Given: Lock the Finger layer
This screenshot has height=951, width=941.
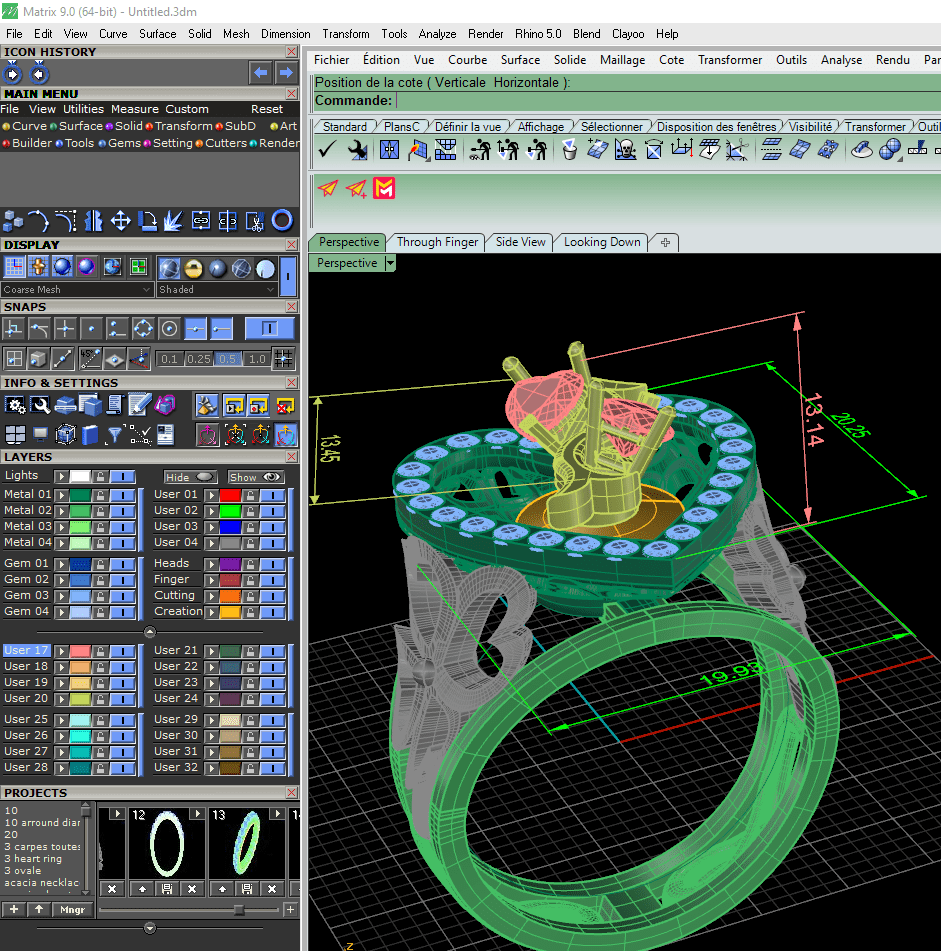Looking at the screenshot, I should coord(250,580).
